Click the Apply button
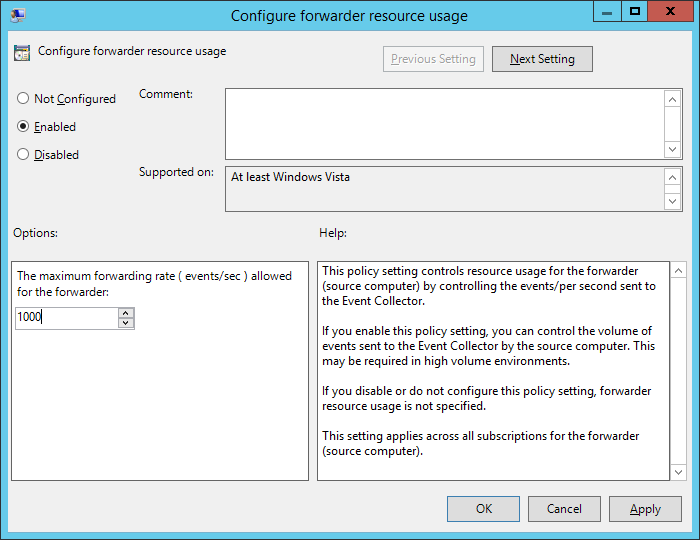Viewport: 700px width, 540px height. click(645, 509)
